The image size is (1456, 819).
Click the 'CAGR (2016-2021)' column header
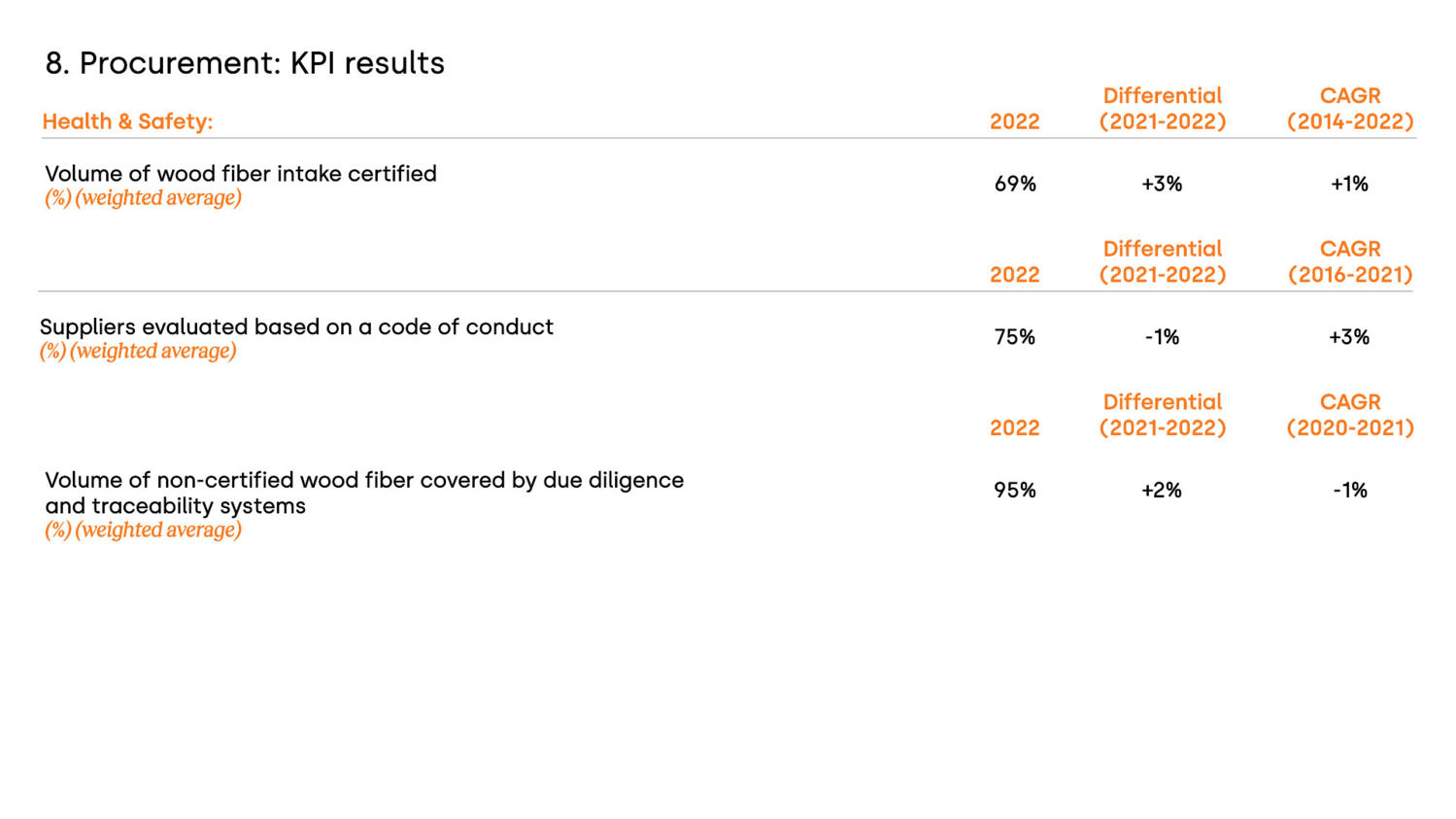1350,261
